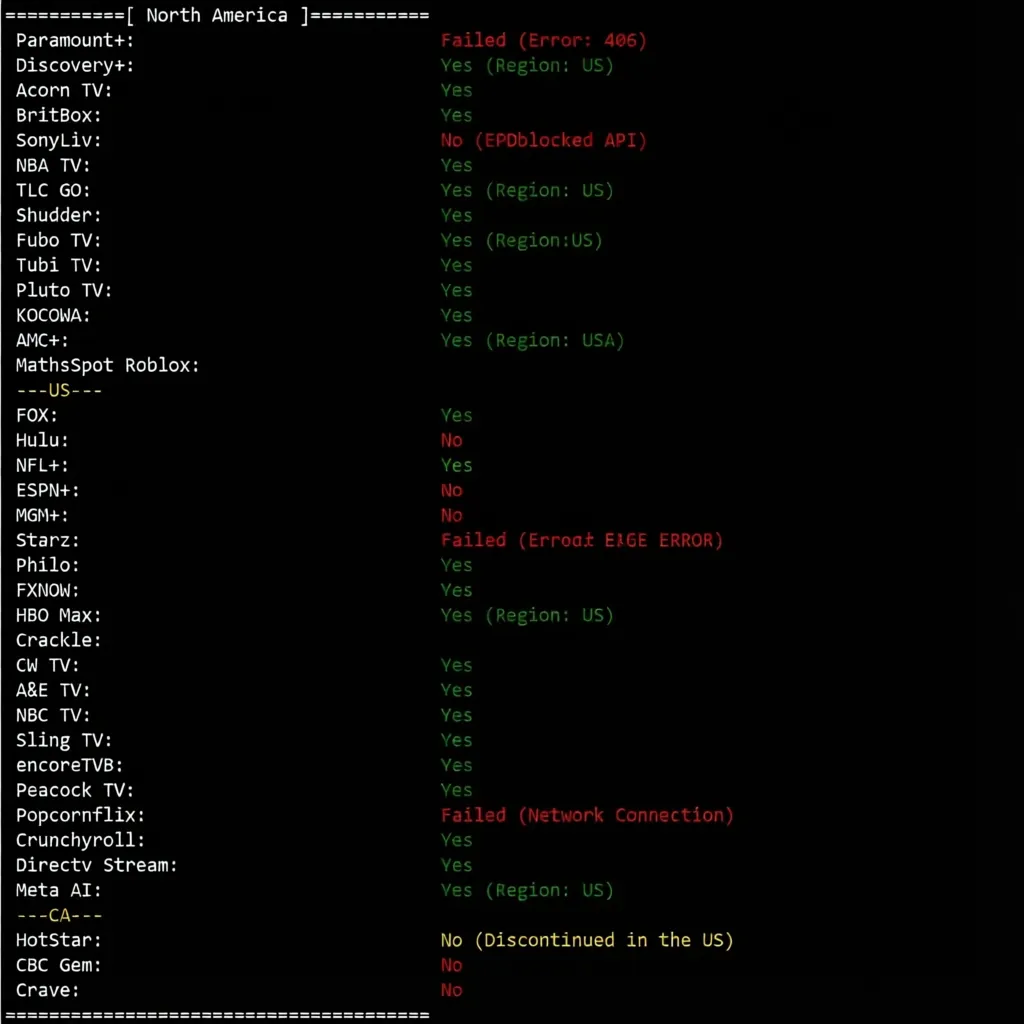Click the 'Fubo TV:' label
Screen dimensions: 1024x1024
coord(58,240)
